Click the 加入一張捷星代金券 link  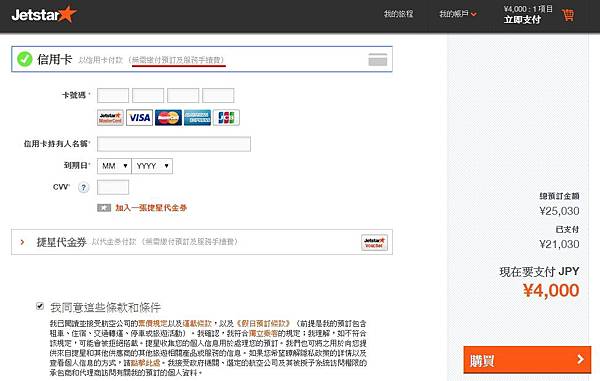tap(151, 208)
